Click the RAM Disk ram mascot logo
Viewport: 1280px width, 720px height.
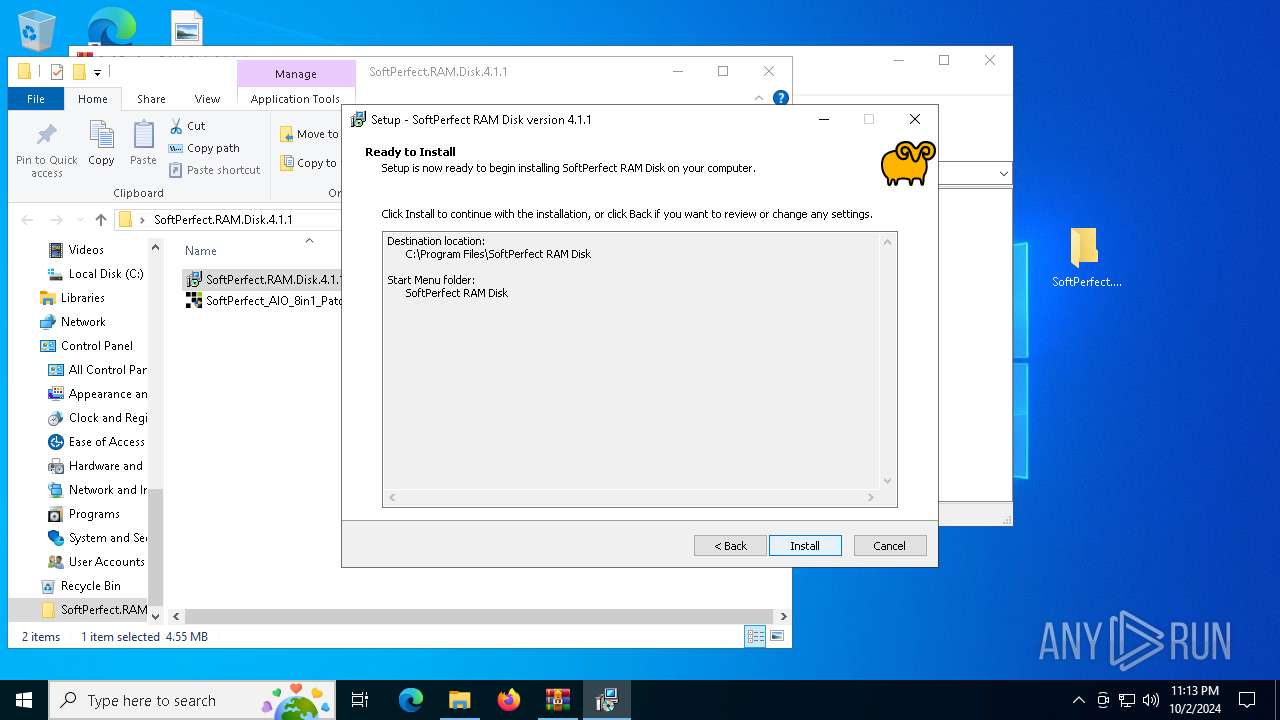(x=907, y=163)
